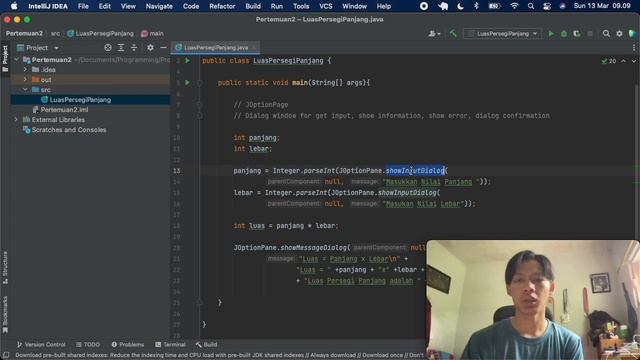
Task: Open Version Control tool window
Action: pos(41,345)
